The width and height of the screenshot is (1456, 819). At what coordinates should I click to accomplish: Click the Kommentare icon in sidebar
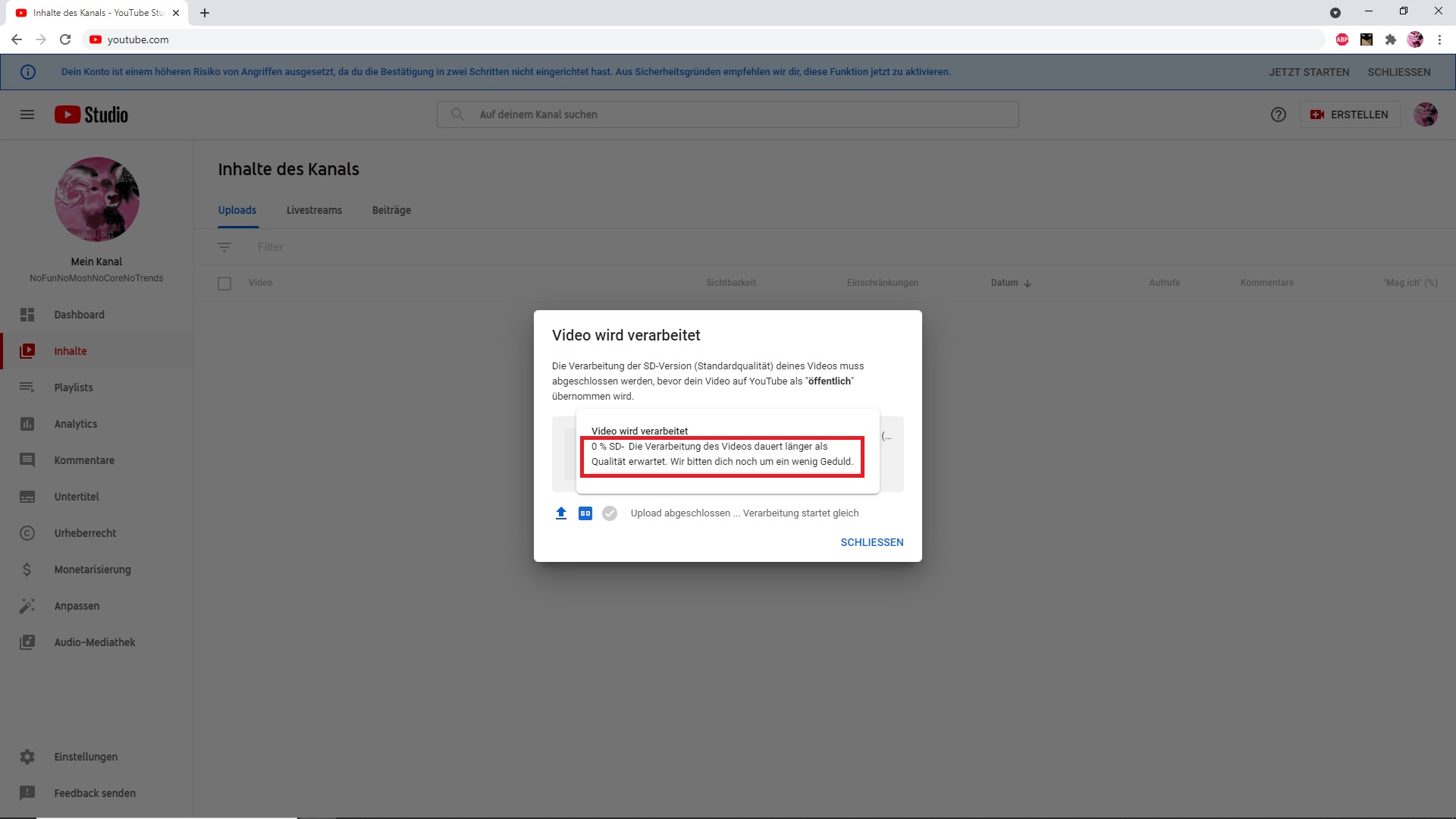pyautogui.click(x=27, y=460)
